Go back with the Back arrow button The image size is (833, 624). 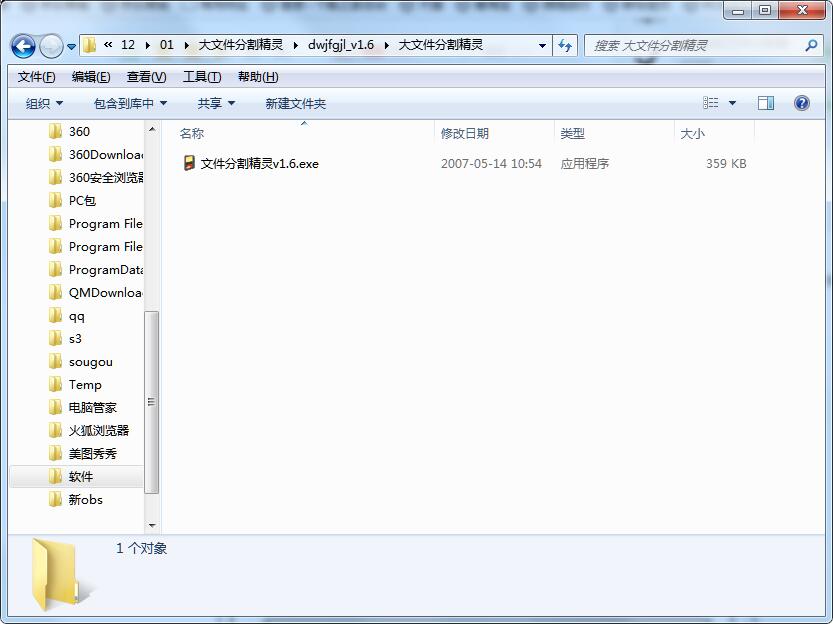tap(23, 46)
